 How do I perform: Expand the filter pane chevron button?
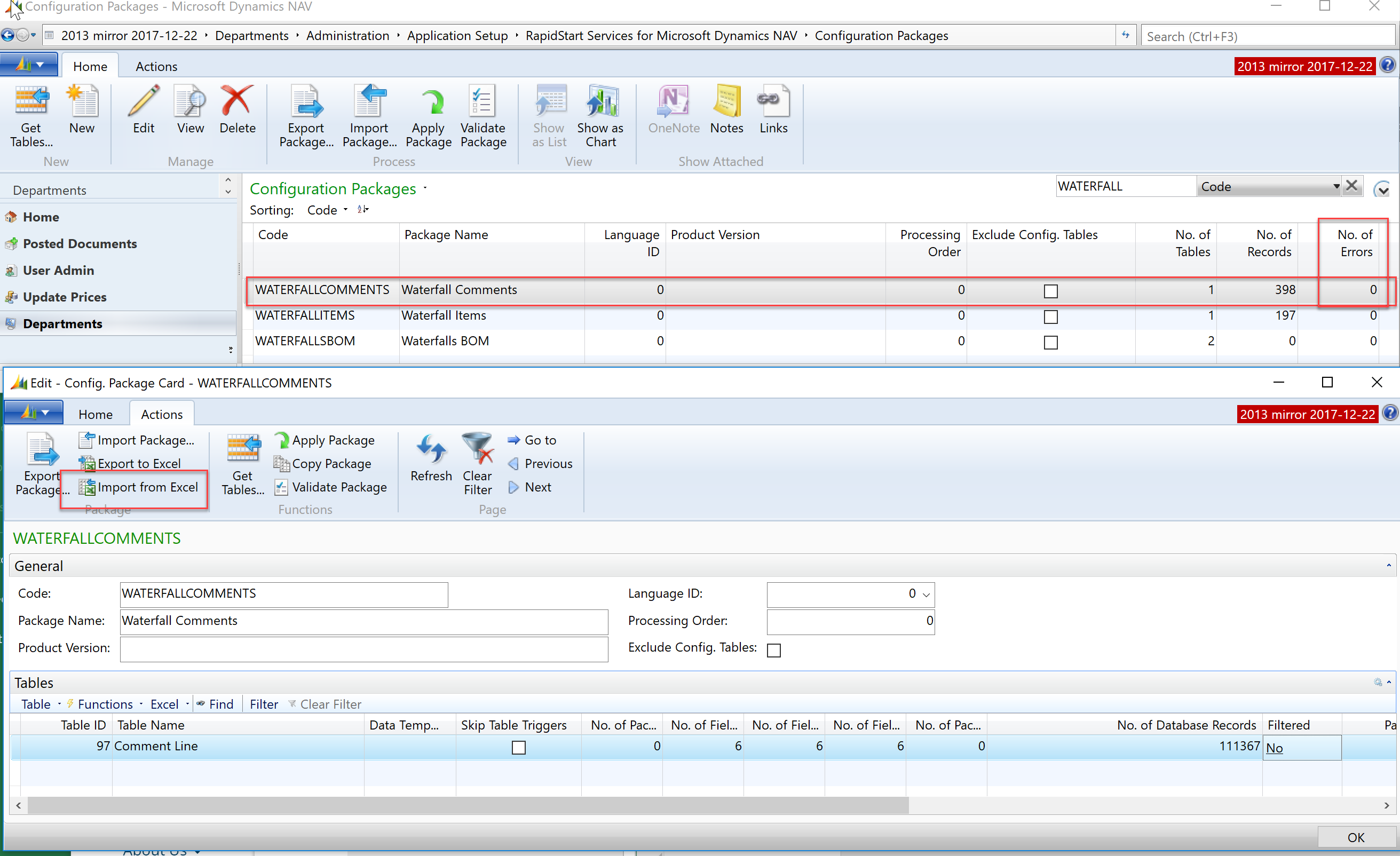1381,188
